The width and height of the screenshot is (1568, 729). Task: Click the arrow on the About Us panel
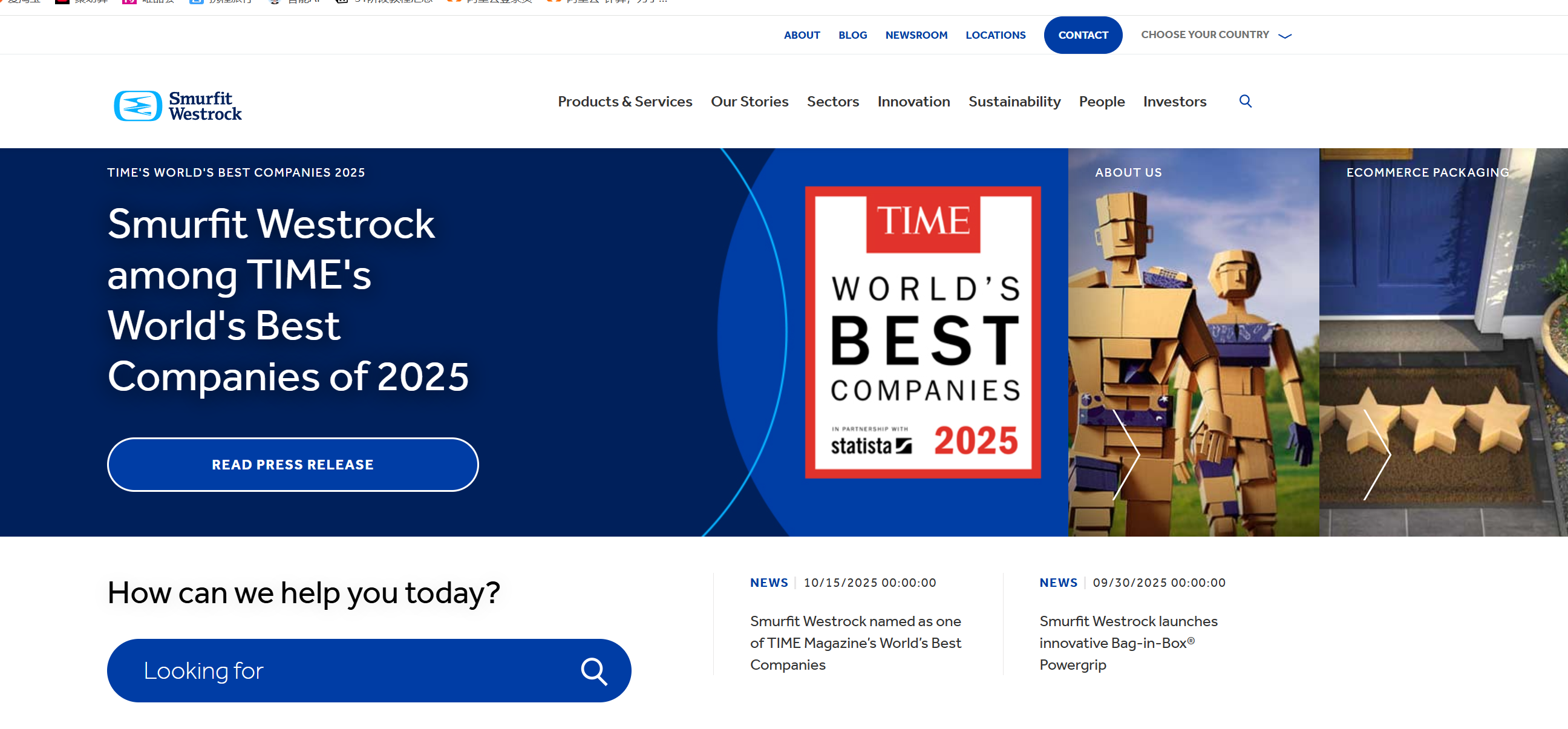click(x=1126, y=454)
